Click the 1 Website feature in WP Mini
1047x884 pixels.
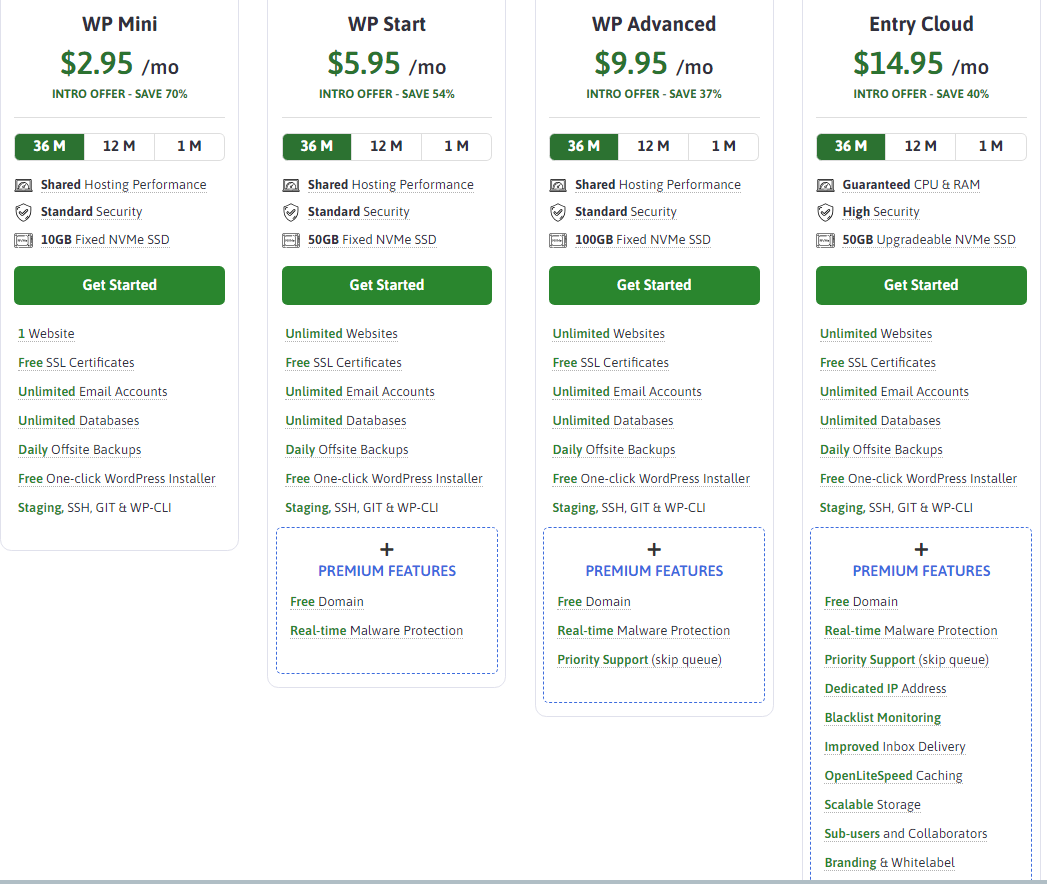click(x=46, y=334)
